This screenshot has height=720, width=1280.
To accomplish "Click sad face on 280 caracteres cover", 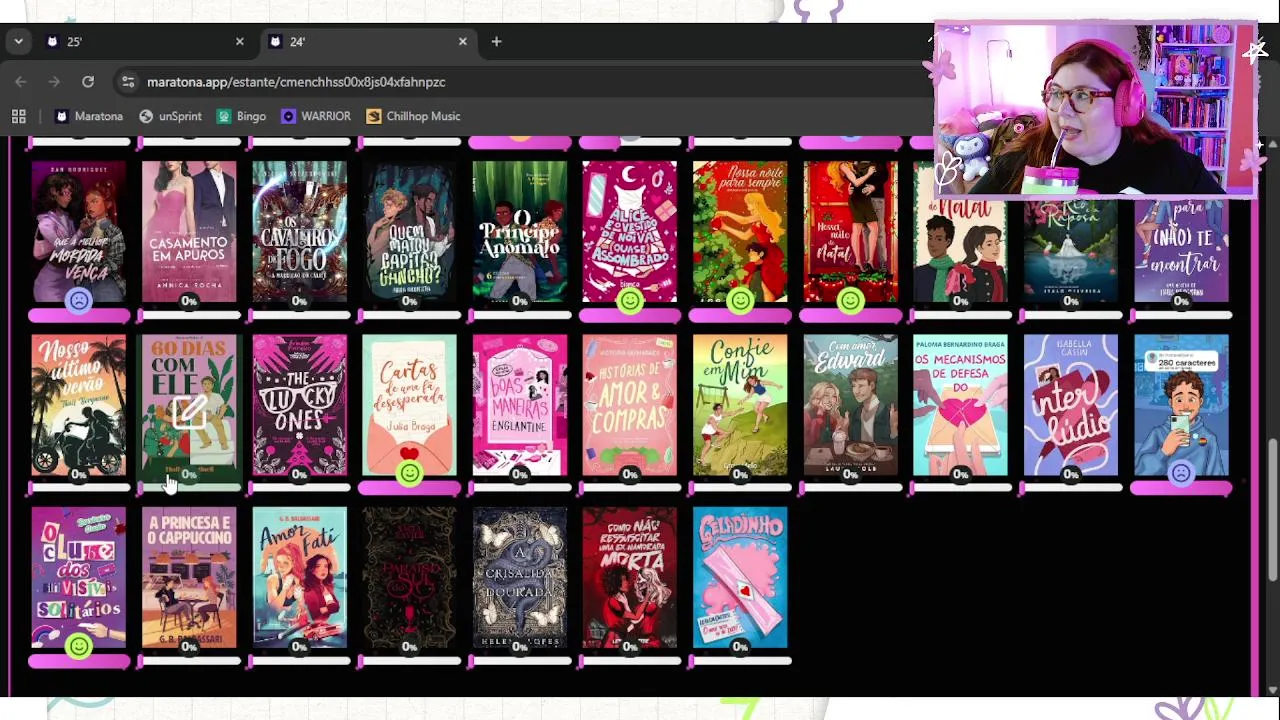I will (x=1181, y=473).
